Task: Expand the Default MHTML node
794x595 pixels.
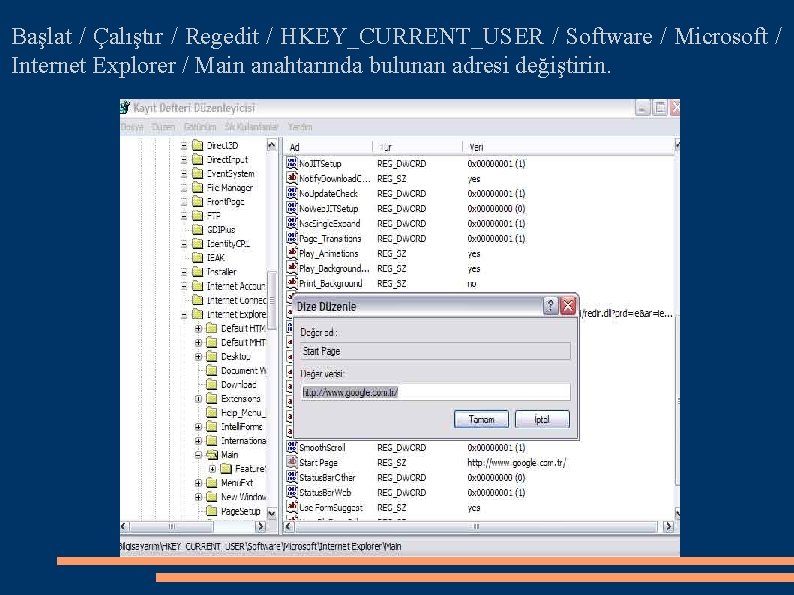Action: [x=198, y=342]
